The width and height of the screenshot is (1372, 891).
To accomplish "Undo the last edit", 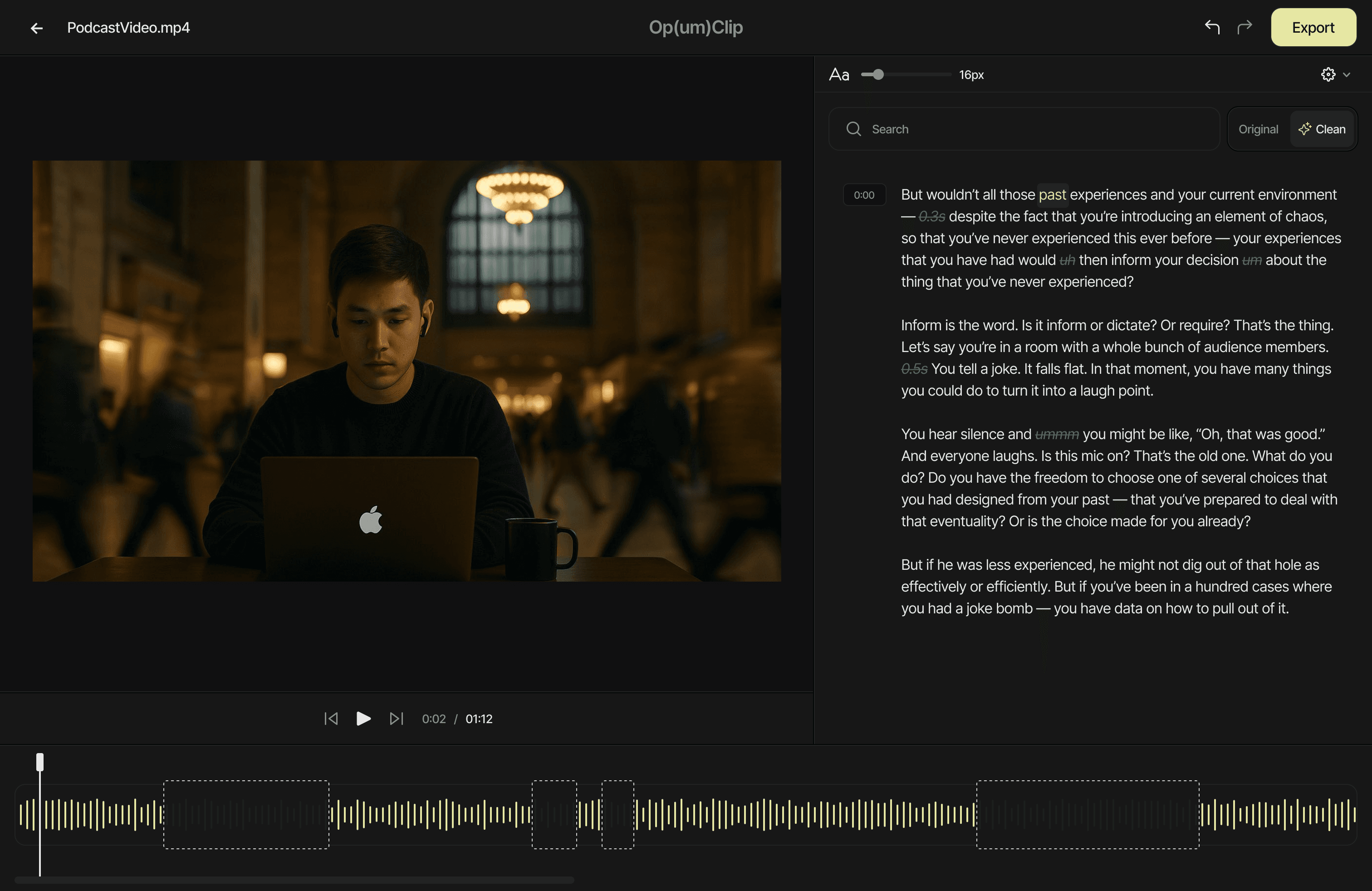I will [x=1212, y=27].
